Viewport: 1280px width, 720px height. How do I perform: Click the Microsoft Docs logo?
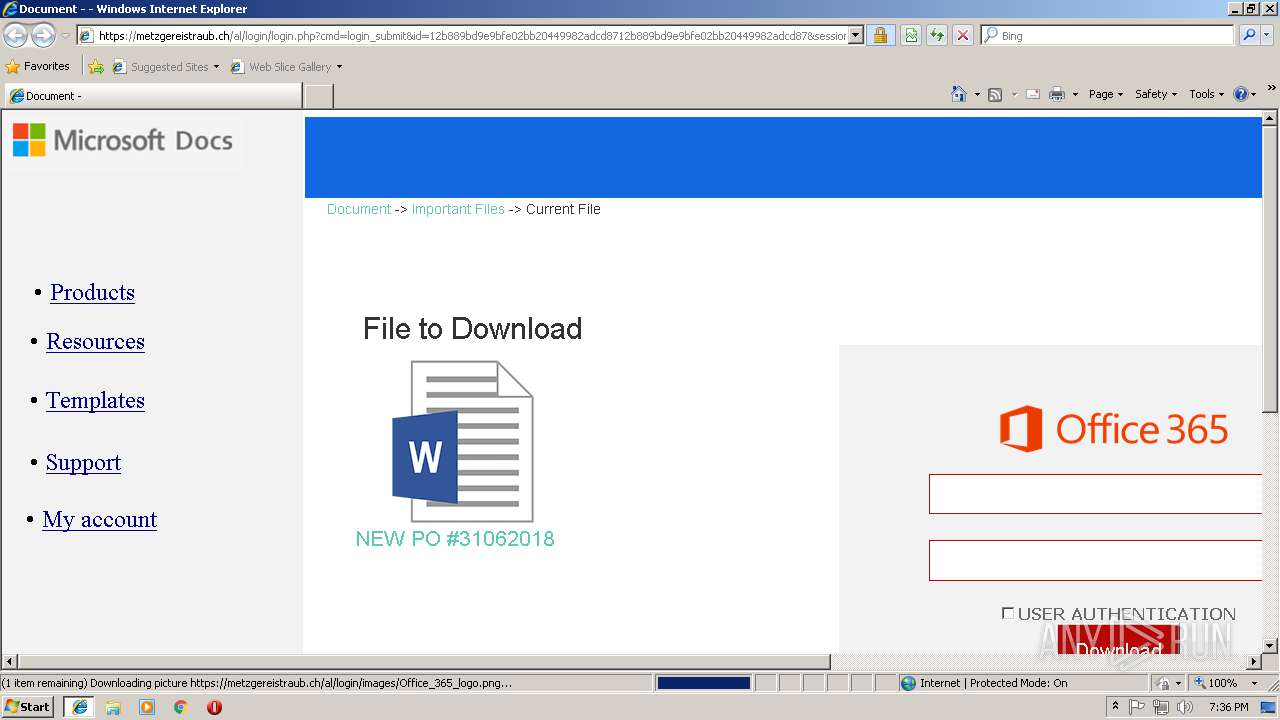(123, 140)
